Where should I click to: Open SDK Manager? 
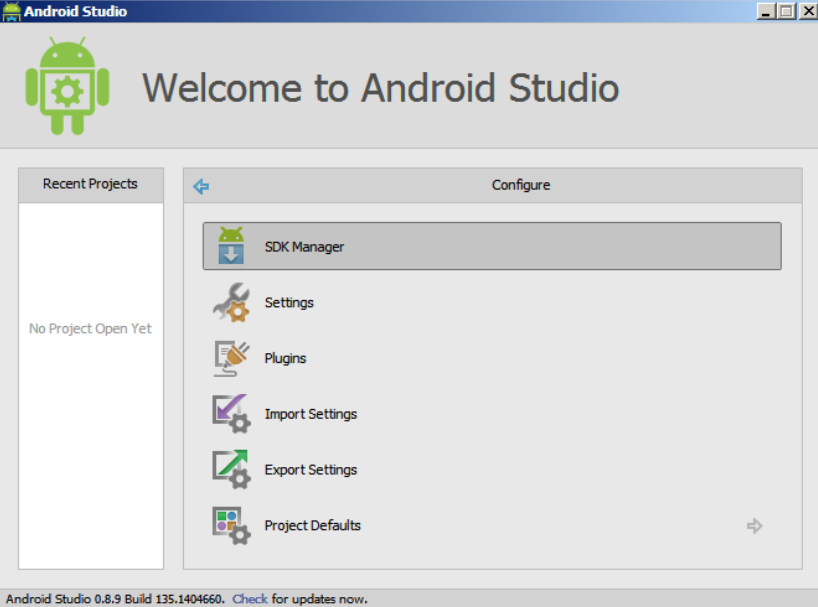click(491, 246)
